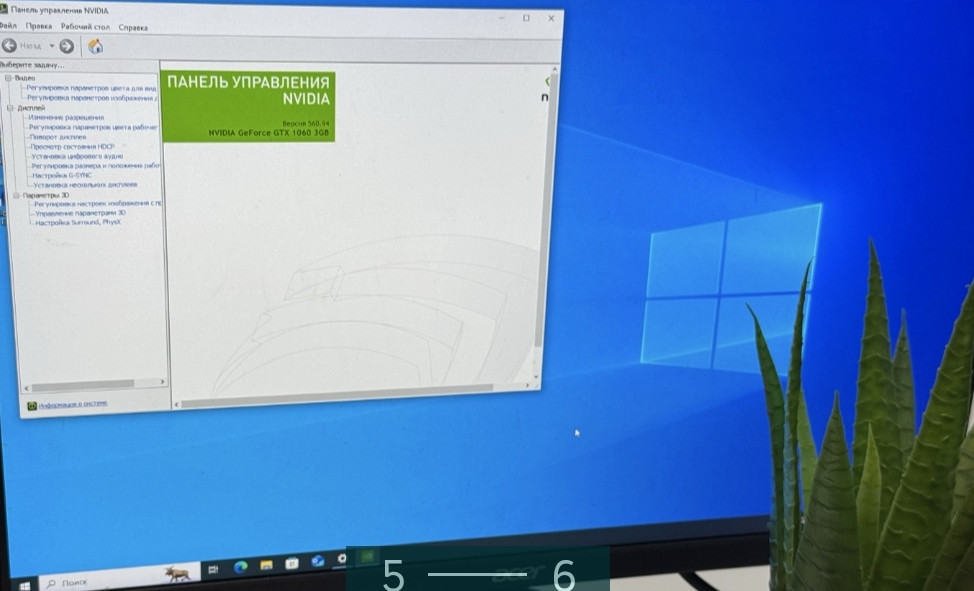Click the Информация о системе link
974x591 pixels.
coord(72,405)
